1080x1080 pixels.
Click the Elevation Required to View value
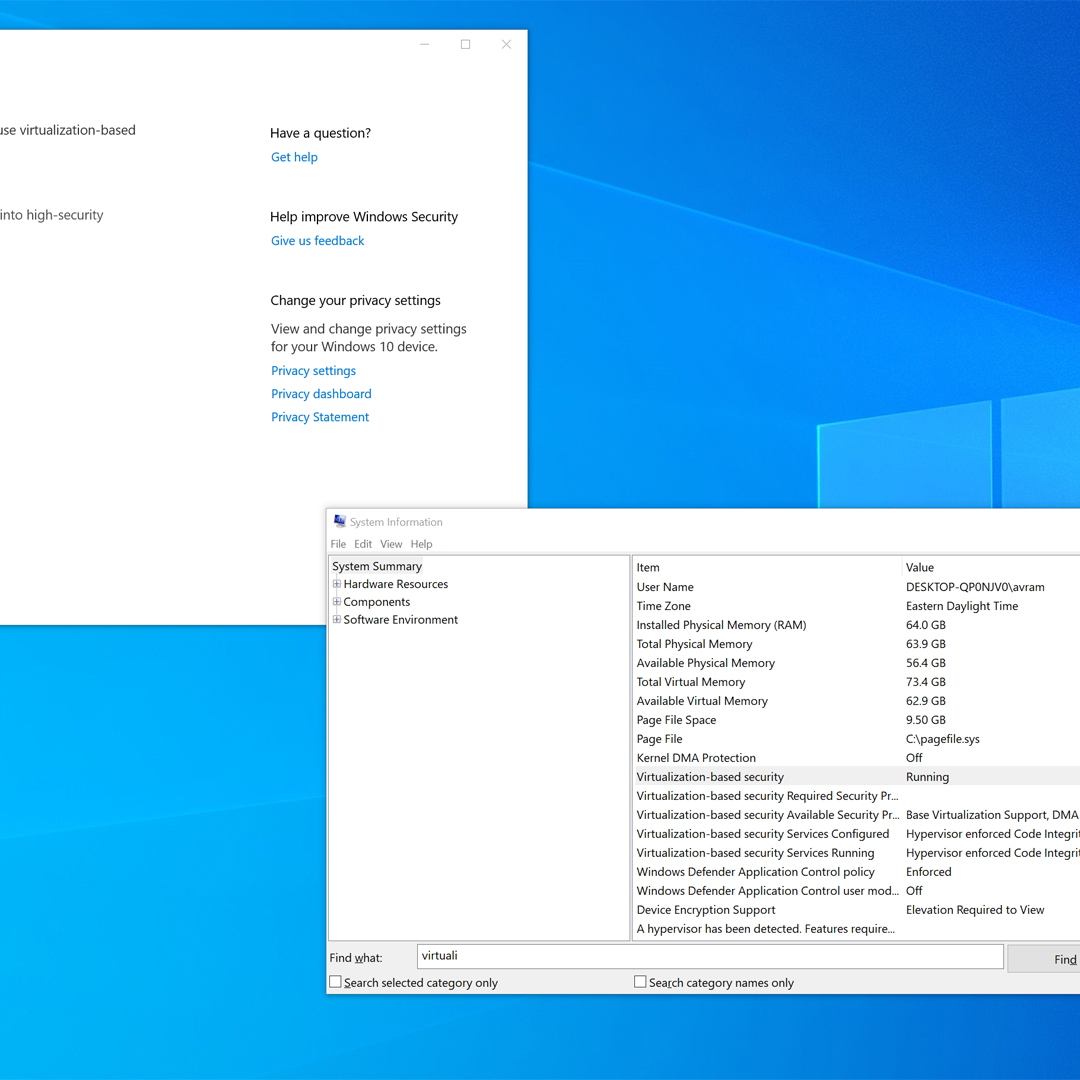(x=975, y=910)
